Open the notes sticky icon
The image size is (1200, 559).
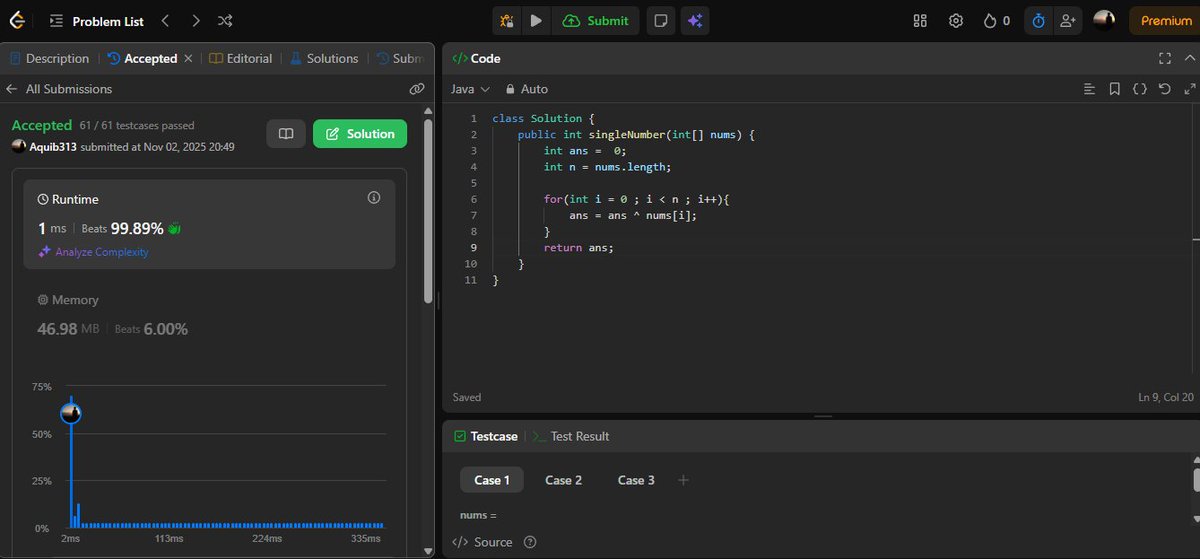pyautogui.click(x=659, y=20)
